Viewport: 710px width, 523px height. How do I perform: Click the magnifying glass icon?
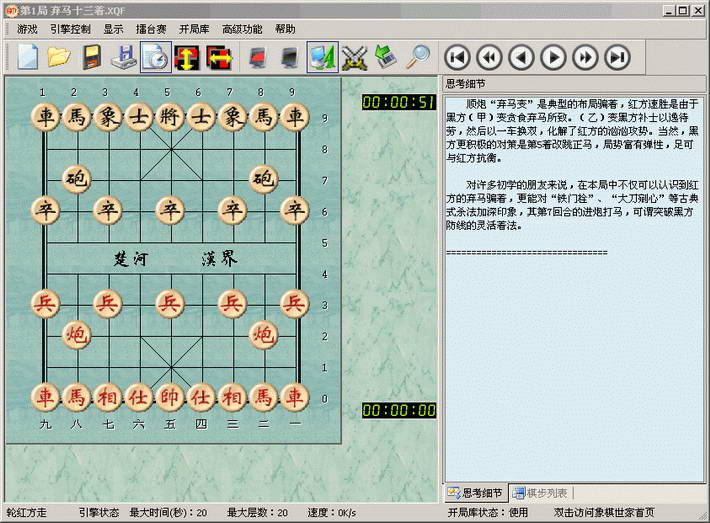(x=417, y=56)
